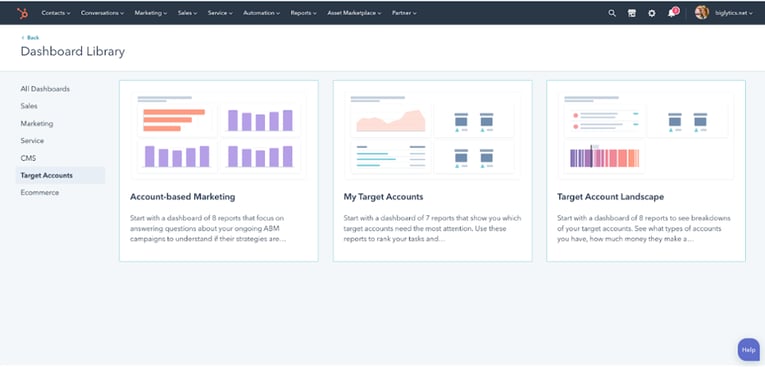Expand the Automation menu
The image size is (765, 367).
261,13
